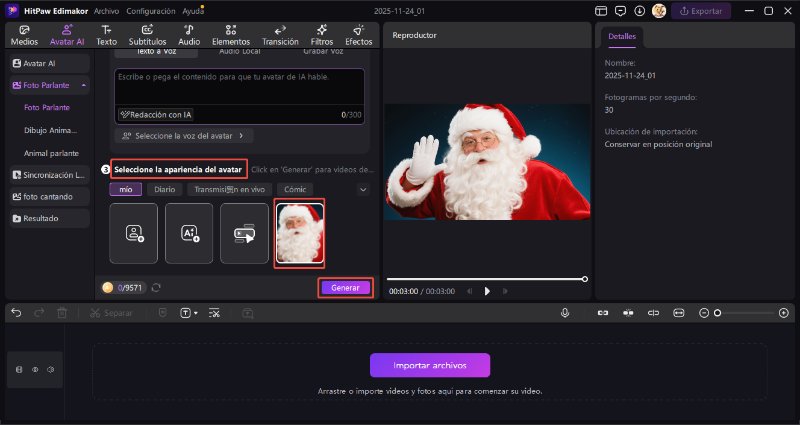Open Resultado in the sidebar
Image resolution: width=800 pixels, height=425 pixels.
49,218
